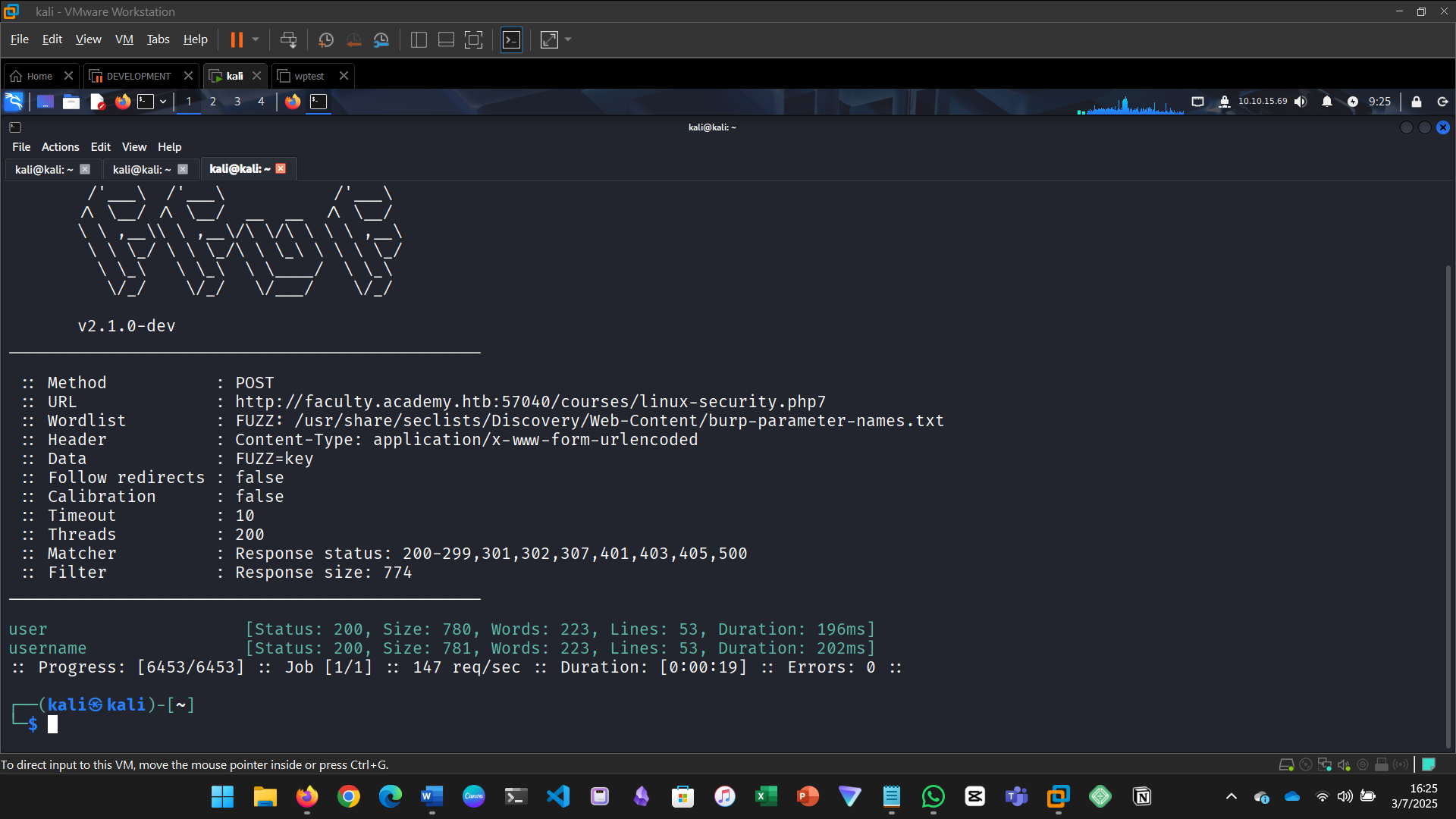Viewport: 1456px width, 819px height.
Task: Open the text editor in Kali panel
Action: click(x=97, y=102)
